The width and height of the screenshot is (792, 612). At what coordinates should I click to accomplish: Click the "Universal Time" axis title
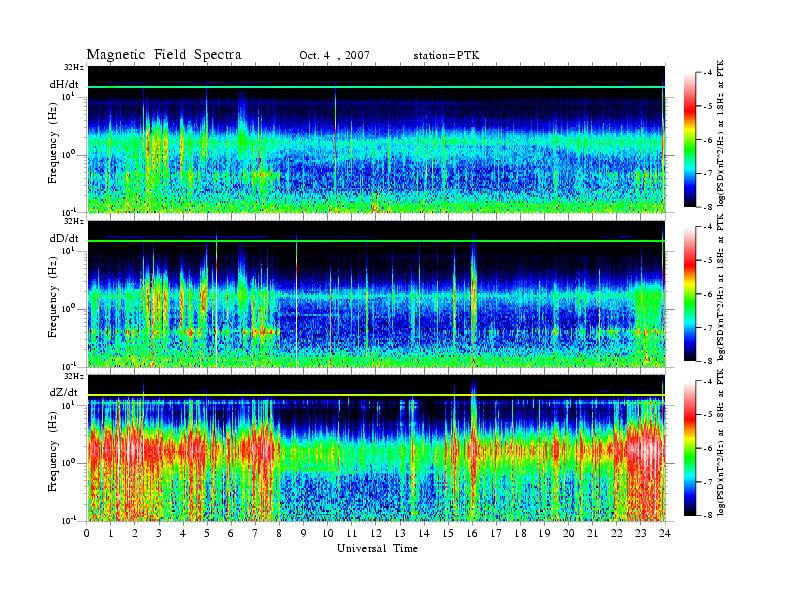click(x=377, y=548)
